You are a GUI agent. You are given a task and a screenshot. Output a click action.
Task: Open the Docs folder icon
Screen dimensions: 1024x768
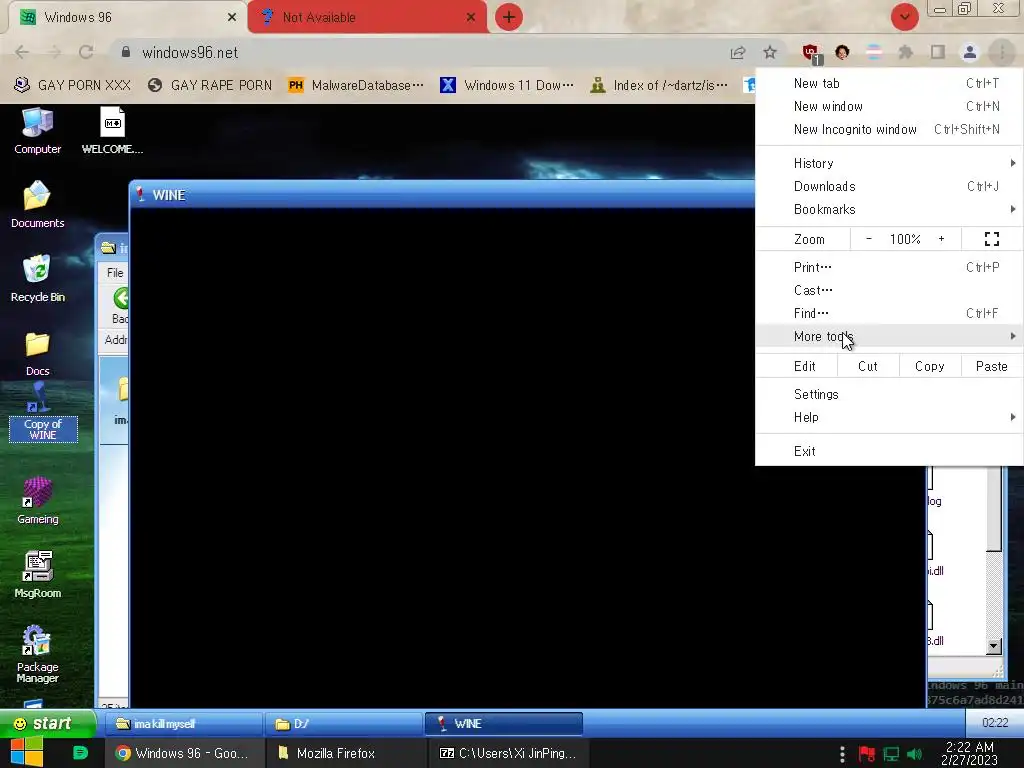point(37,353)
